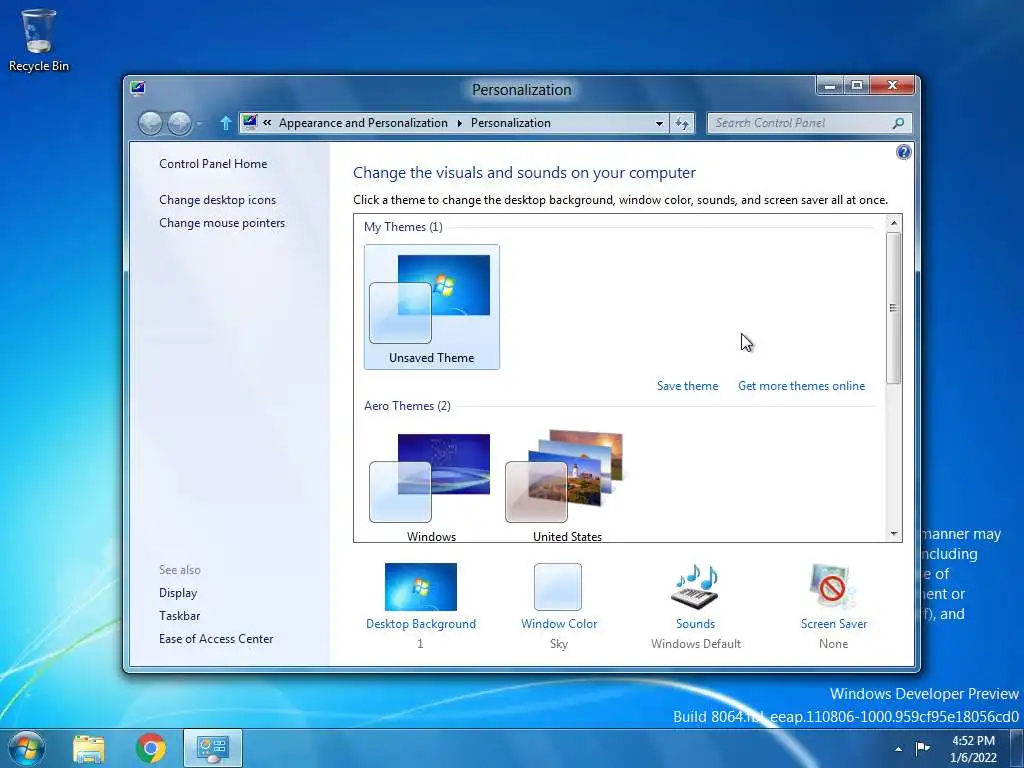The image size is (1024, 768).
Task: Launch Google Chrome from taskbar
Action: 151,748
